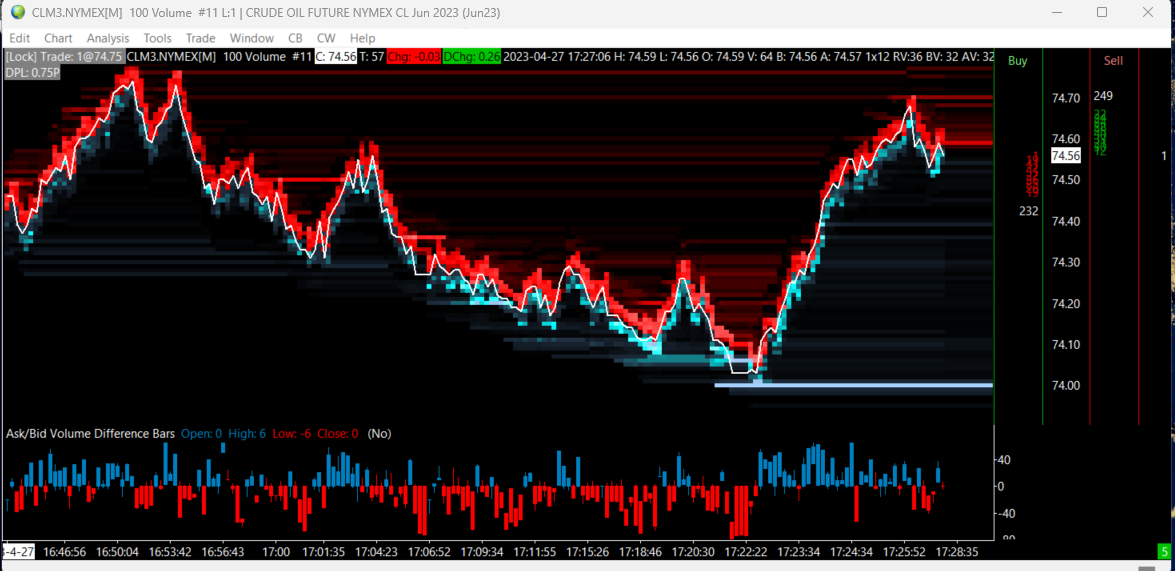The height and width of the screenshot is (571, 1175).
Task: Click the [Lock] Trade: 1@74.75 position label
Action: (x=65, y=56)
